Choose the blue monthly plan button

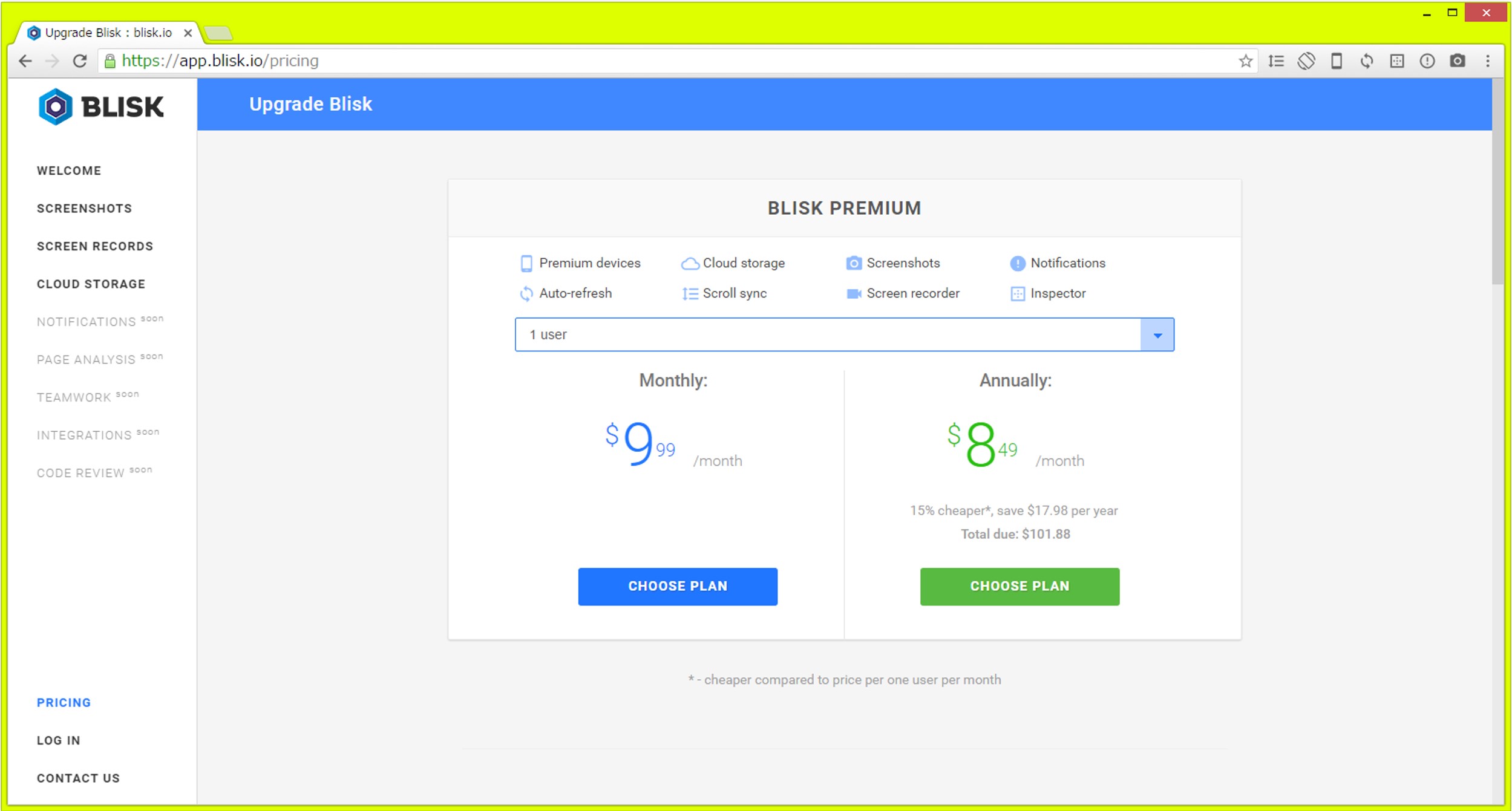[677, 586]
